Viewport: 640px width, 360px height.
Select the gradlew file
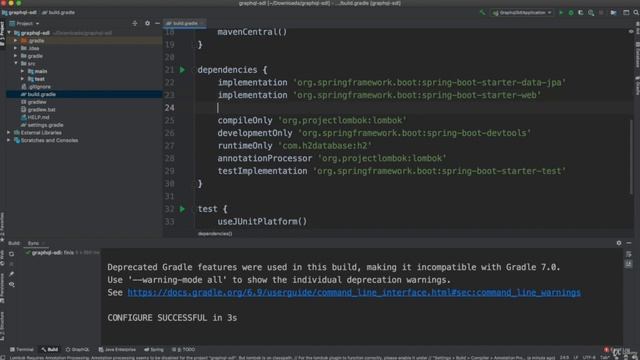pyautogui.click(x=33, y=102)
